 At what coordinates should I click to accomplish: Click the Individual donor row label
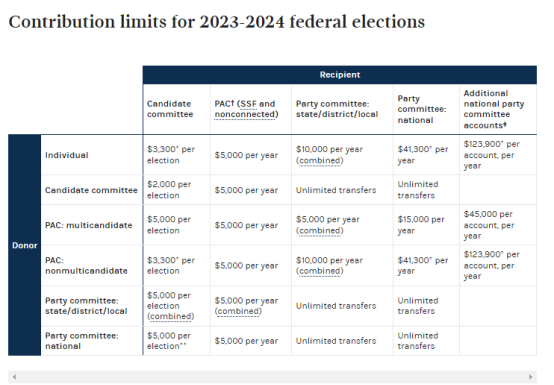(66, 155)
